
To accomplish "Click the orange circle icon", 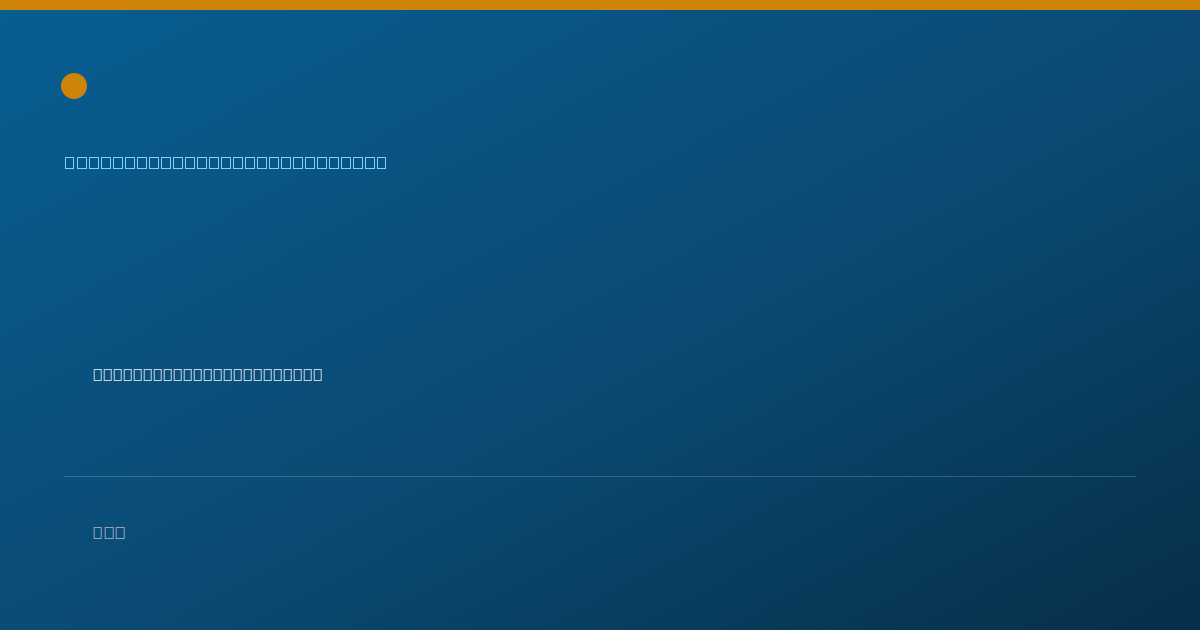I will [74, 86].
